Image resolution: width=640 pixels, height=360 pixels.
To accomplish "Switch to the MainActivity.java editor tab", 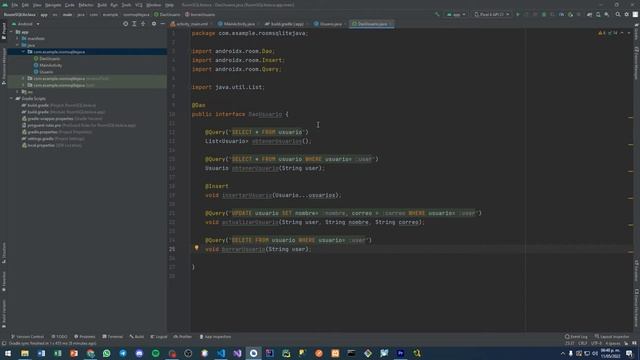I will click(x=237, y=24).
